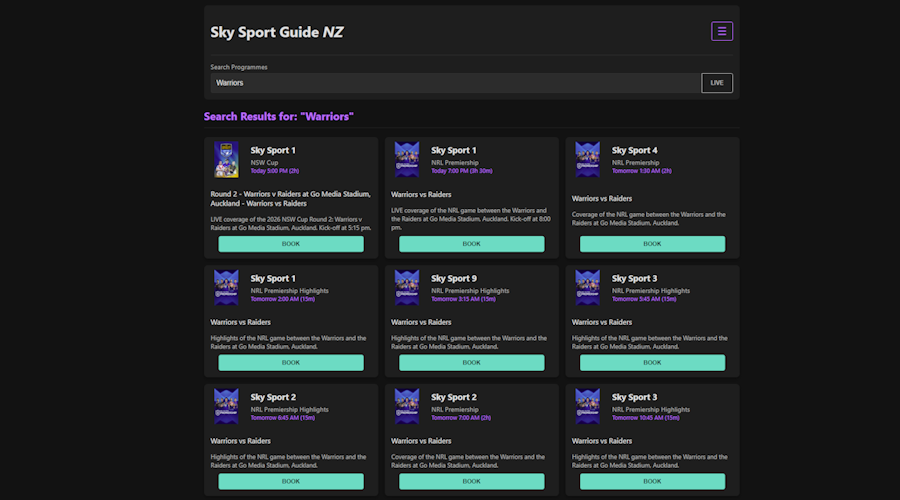This screenshot has width=900, height=500.
Task: Book the Sky Sport 4 1:30 AM replay
Action: [x=652, y=244]
